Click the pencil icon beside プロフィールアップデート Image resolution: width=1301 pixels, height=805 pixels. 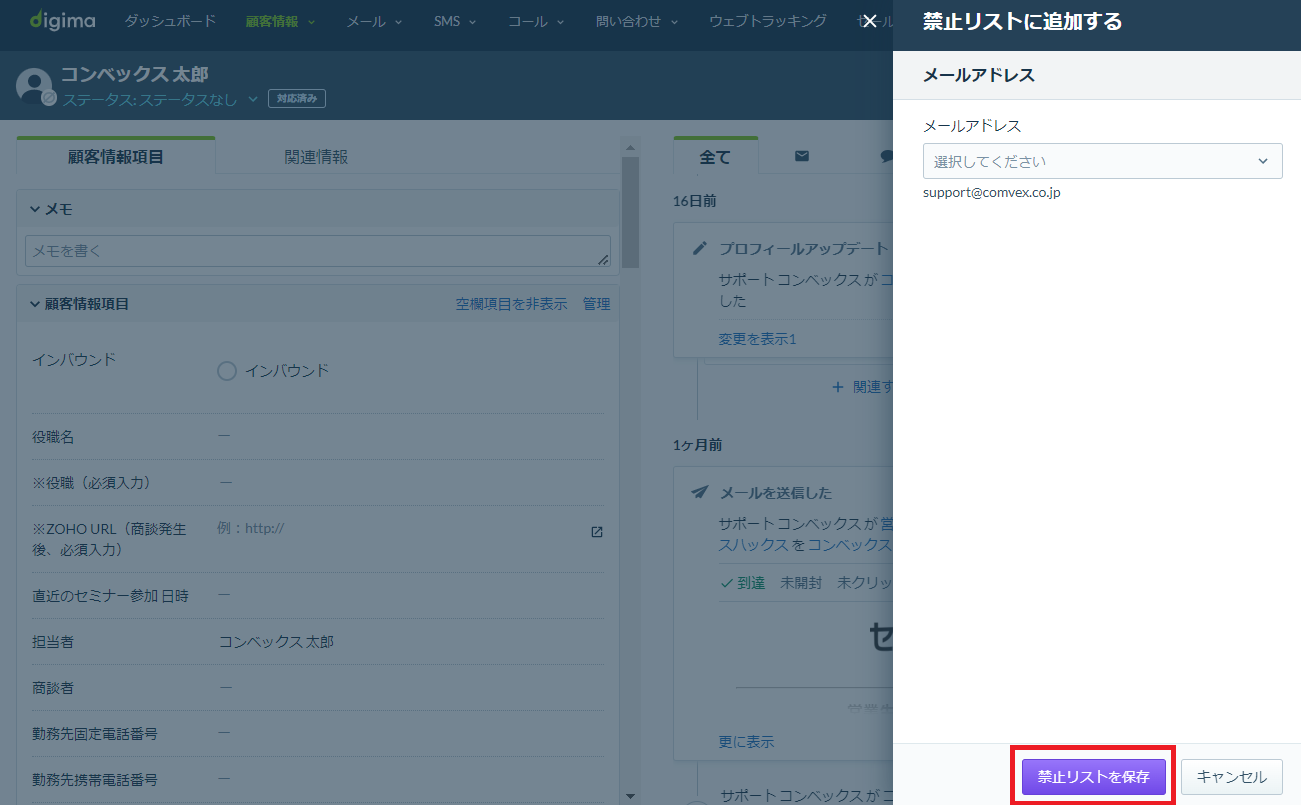click(x=701, y=248)
